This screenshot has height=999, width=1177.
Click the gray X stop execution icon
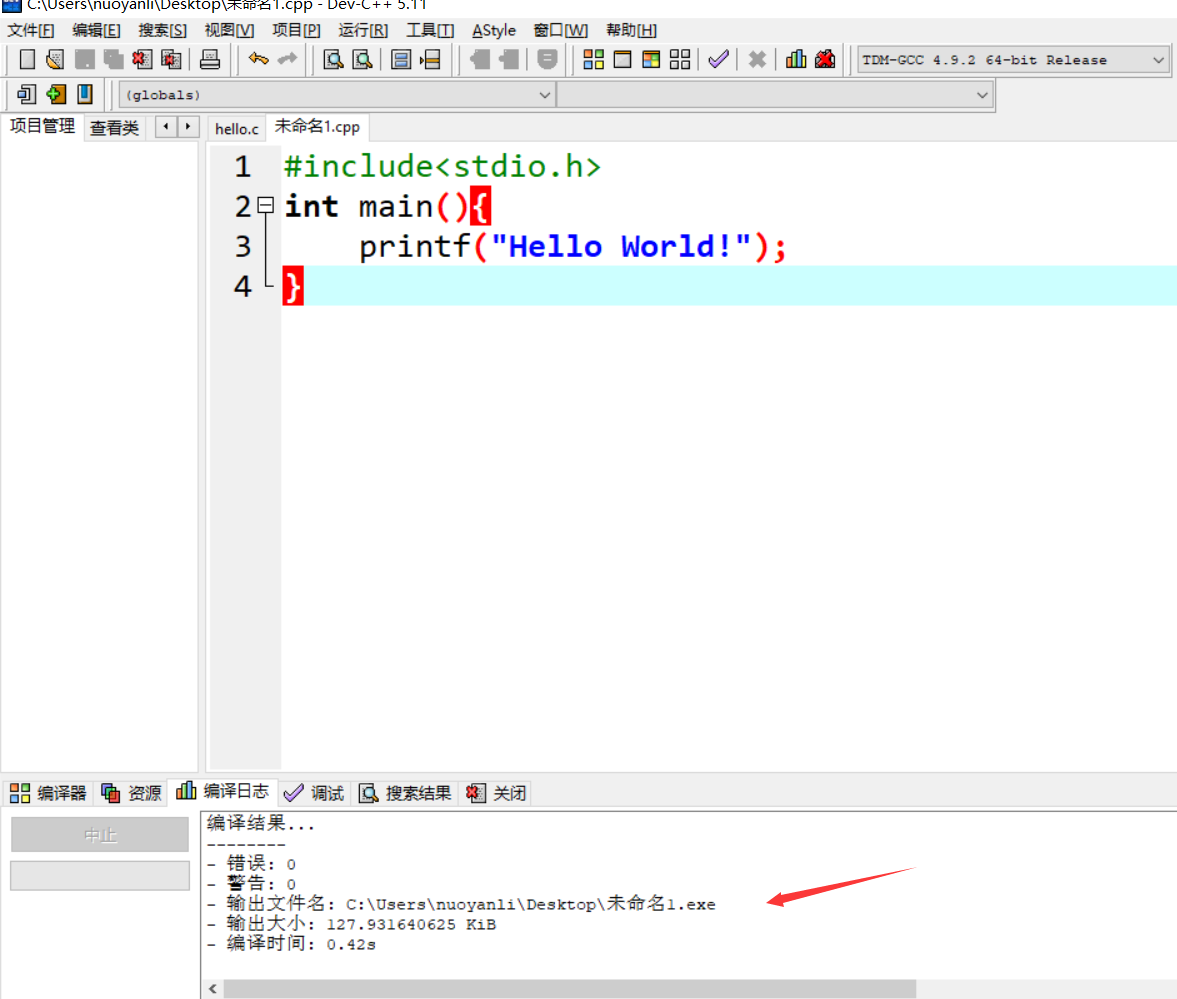click(x=757, y=59)
